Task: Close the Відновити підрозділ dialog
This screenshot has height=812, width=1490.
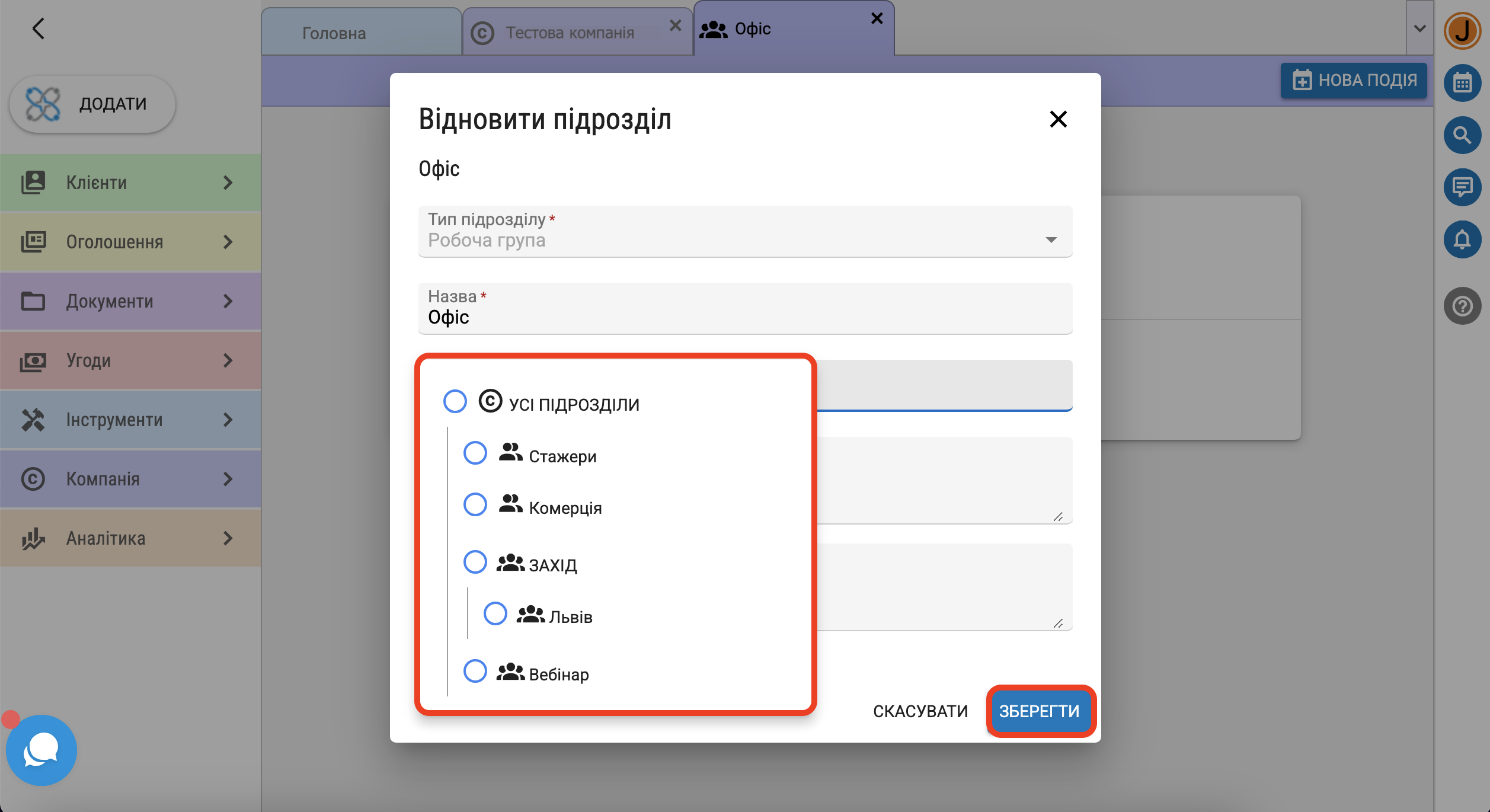Action: pyautogui.click(x=1058, y=119)
